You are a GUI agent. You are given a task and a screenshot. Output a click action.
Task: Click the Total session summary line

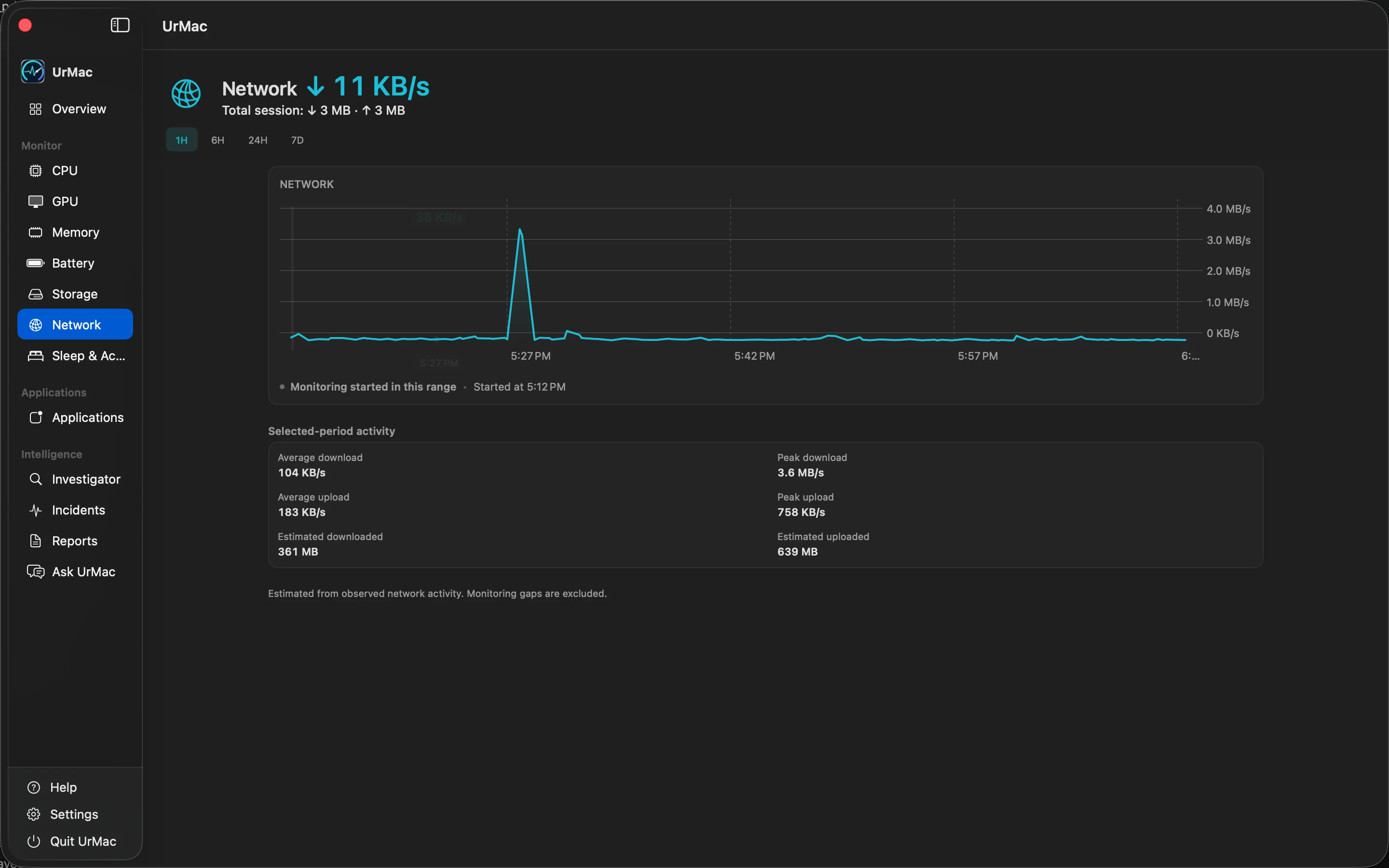pos(313,110)
